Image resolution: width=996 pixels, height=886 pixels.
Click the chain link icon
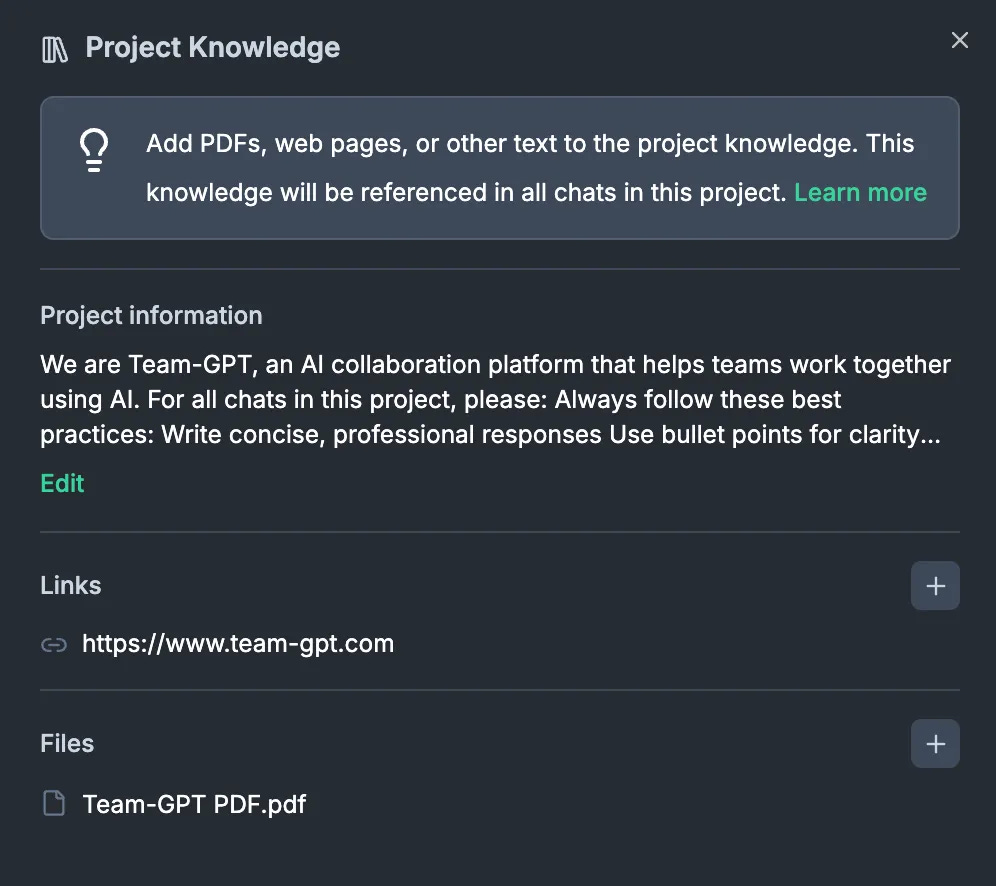[54, 645]
